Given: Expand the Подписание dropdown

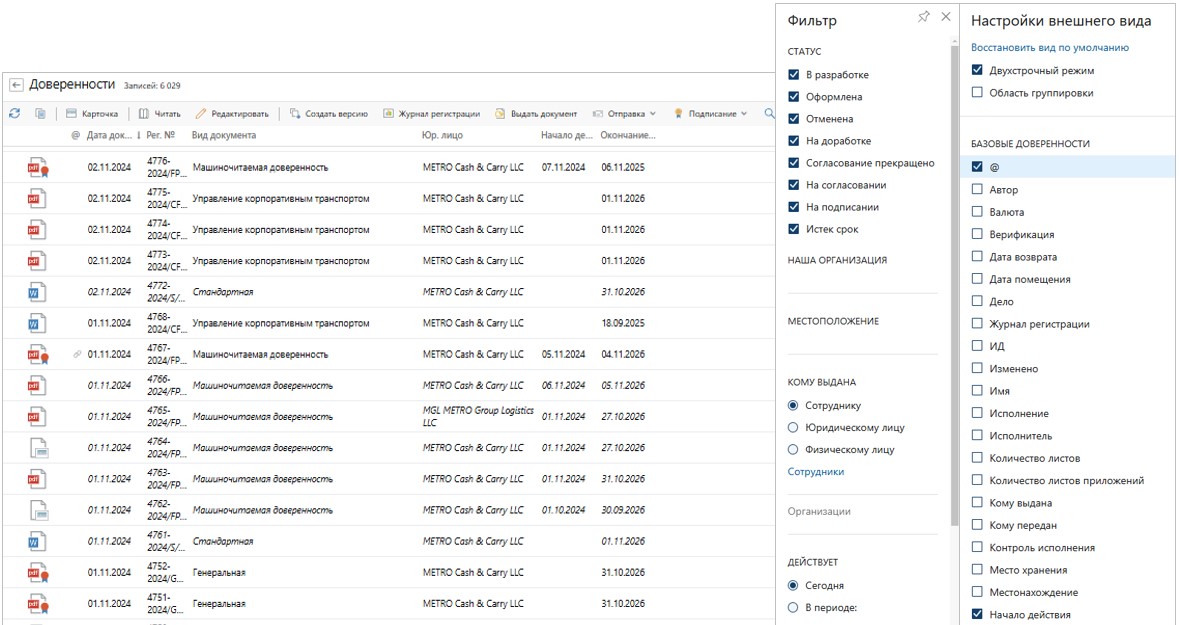Looking at the screenshot, I should coord(710,114).
